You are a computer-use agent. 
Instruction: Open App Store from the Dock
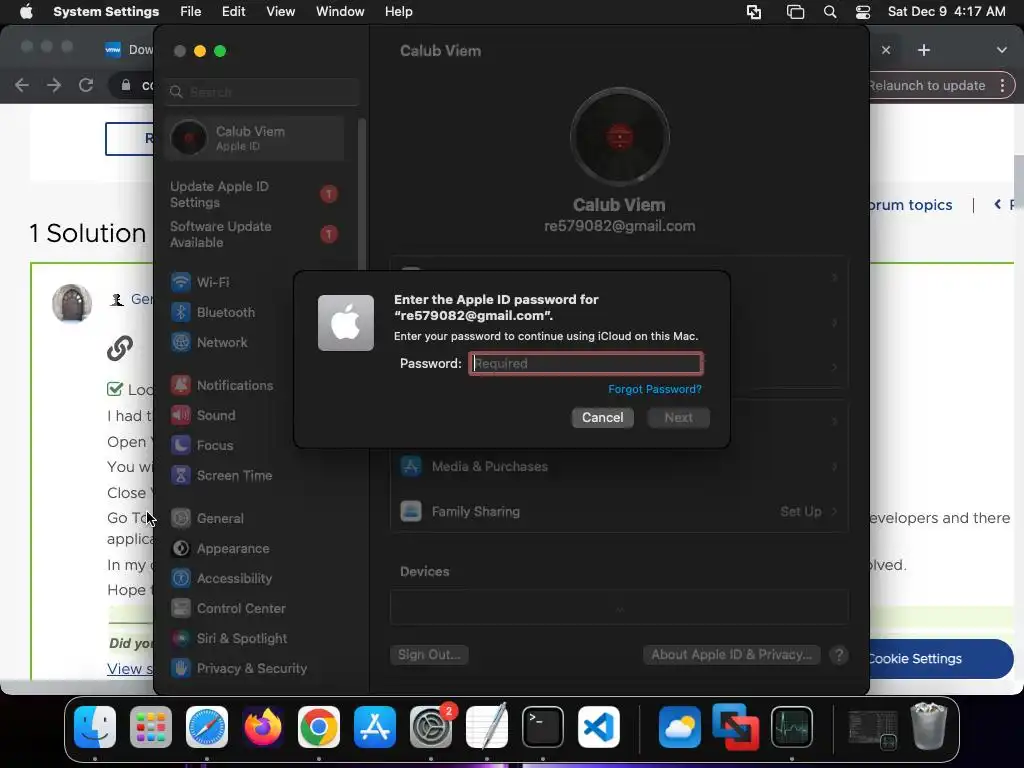coord(375,727)
